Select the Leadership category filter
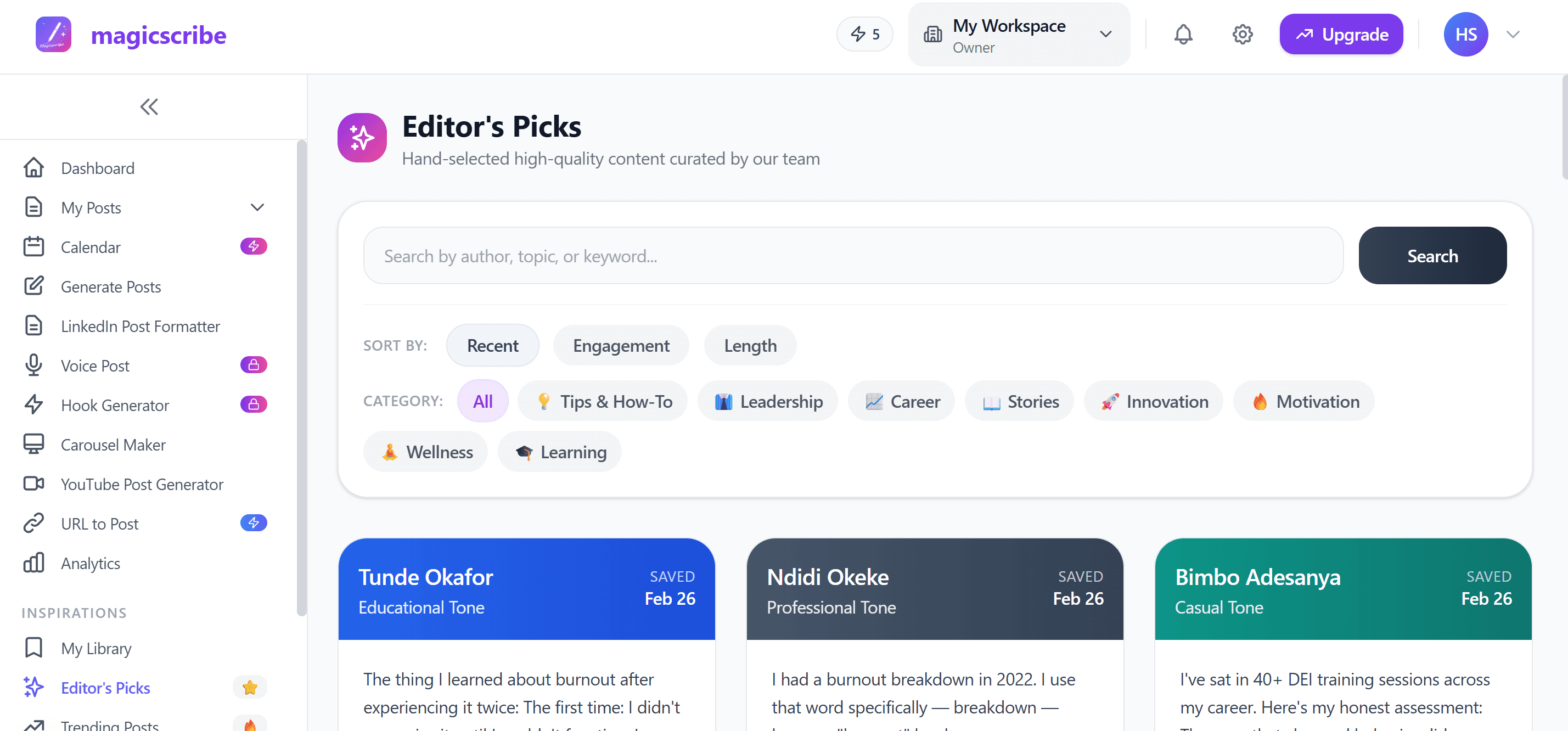 pyautogui.click(x=768, y=401)
